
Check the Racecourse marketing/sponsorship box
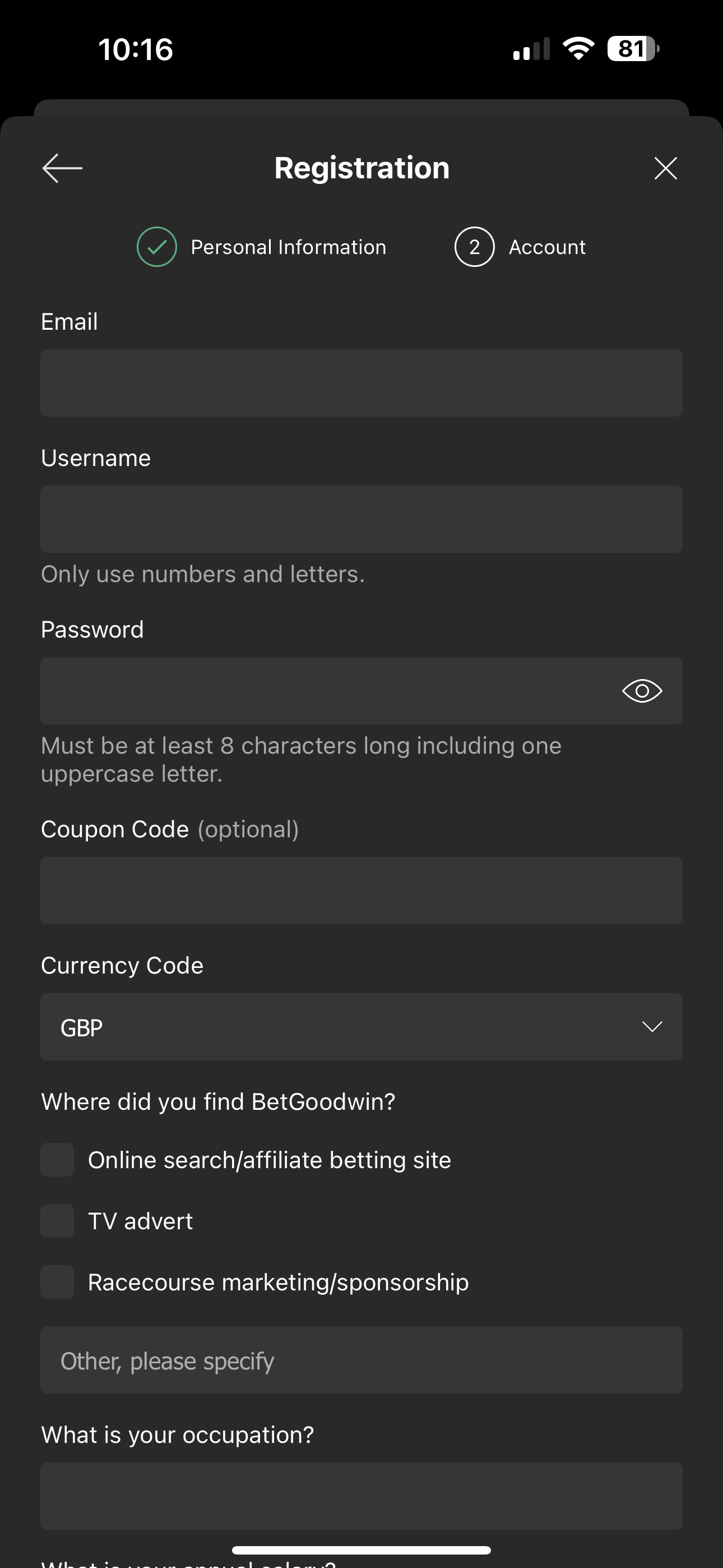click(58, 1281)
